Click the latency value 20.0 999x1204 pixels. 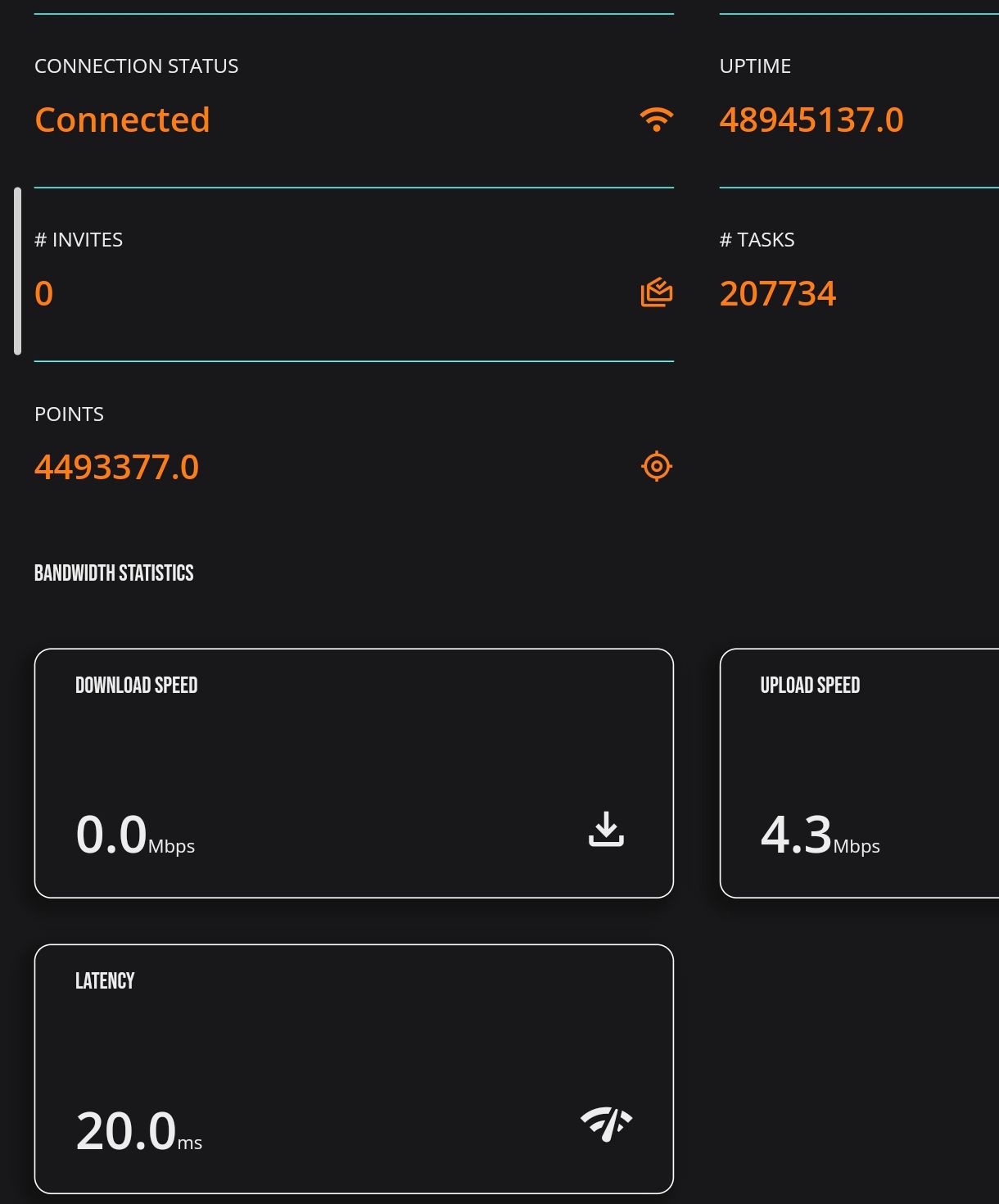click(126, 1131)
